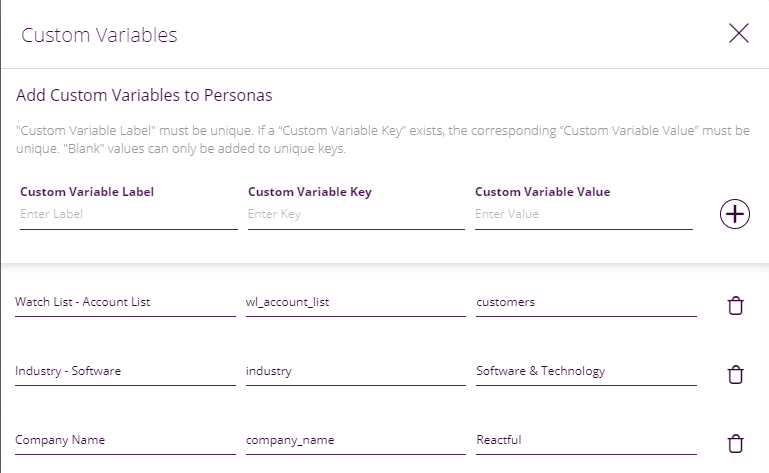769x473 pixels.
Task: Add a new custom variable with plus icon
Action: 735,214
